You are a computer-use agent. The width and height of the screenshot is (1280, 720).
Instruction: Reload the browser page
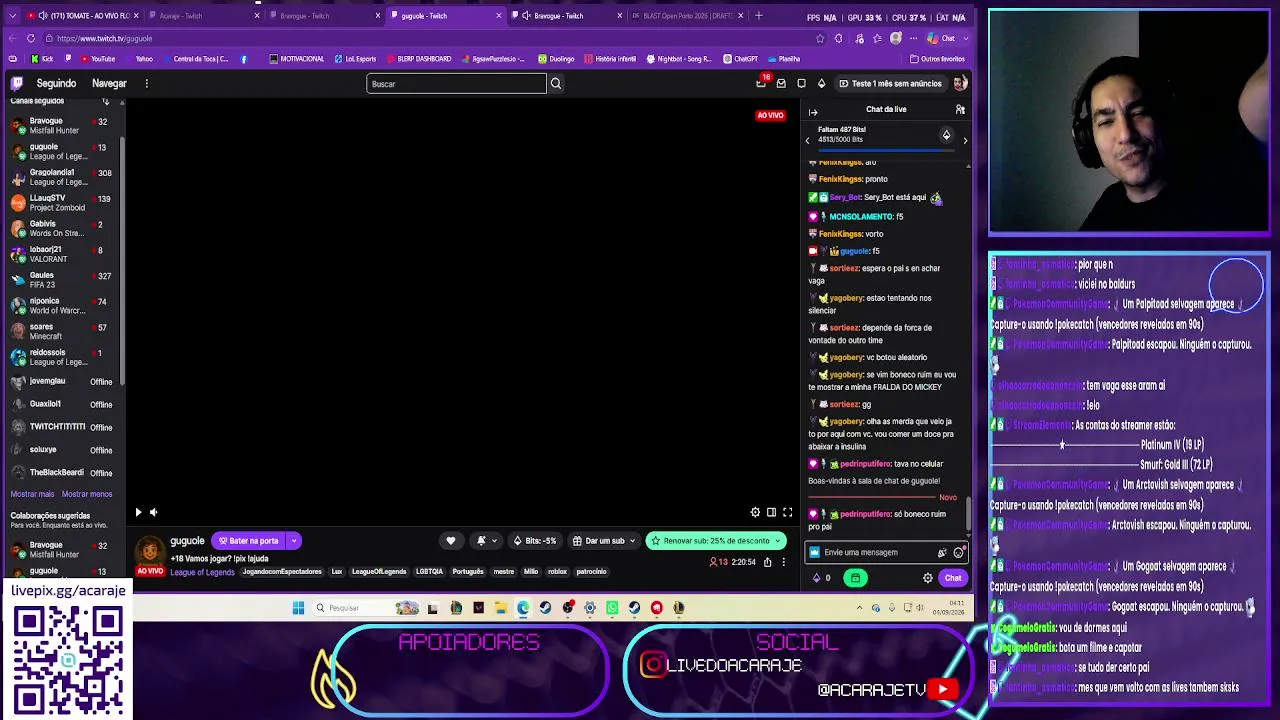pos(31,38)
